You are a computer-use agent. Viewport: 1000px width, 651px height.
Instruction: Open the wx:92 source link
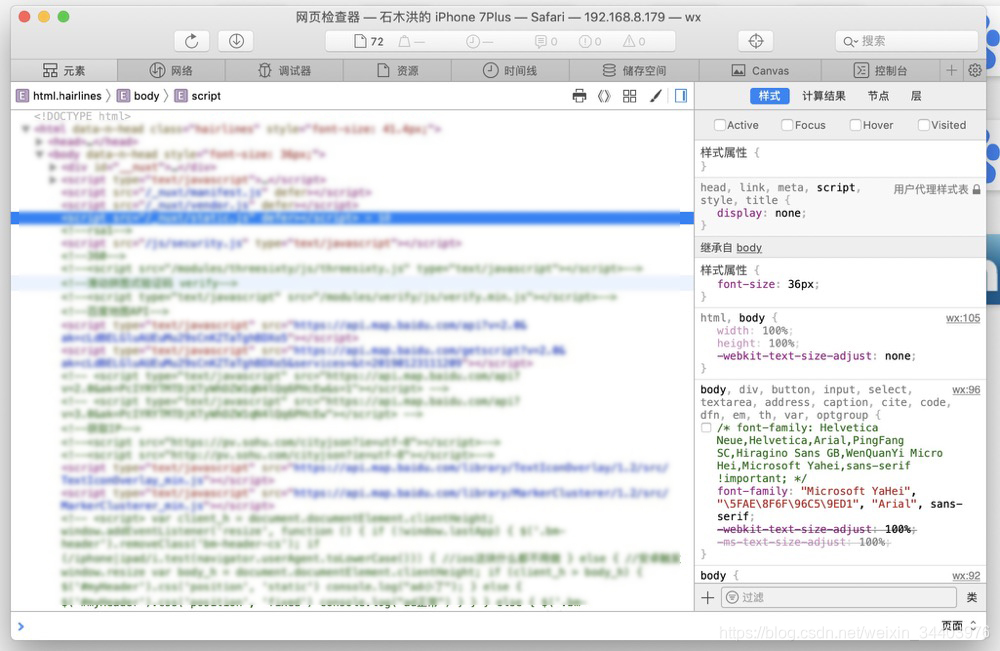(x=966, y=576)
